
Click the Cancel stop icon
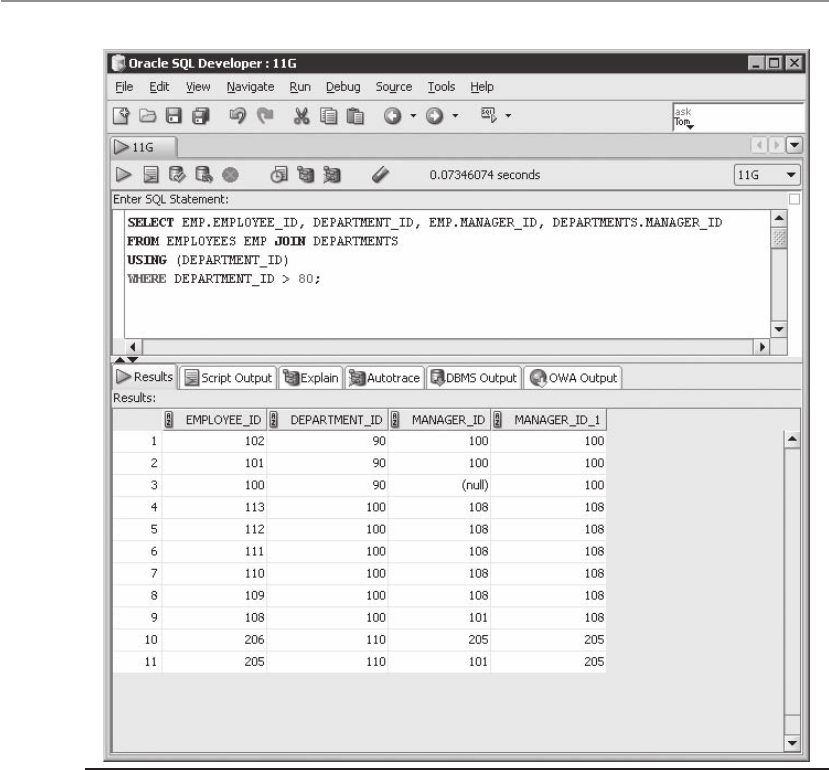(230, 175)
